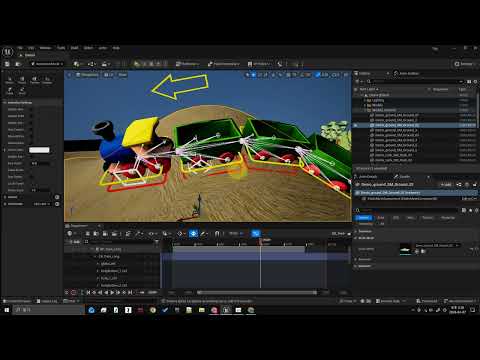Open the Output Log in status bar
Screen dimensions: 480x360
(x=47, y=301)
